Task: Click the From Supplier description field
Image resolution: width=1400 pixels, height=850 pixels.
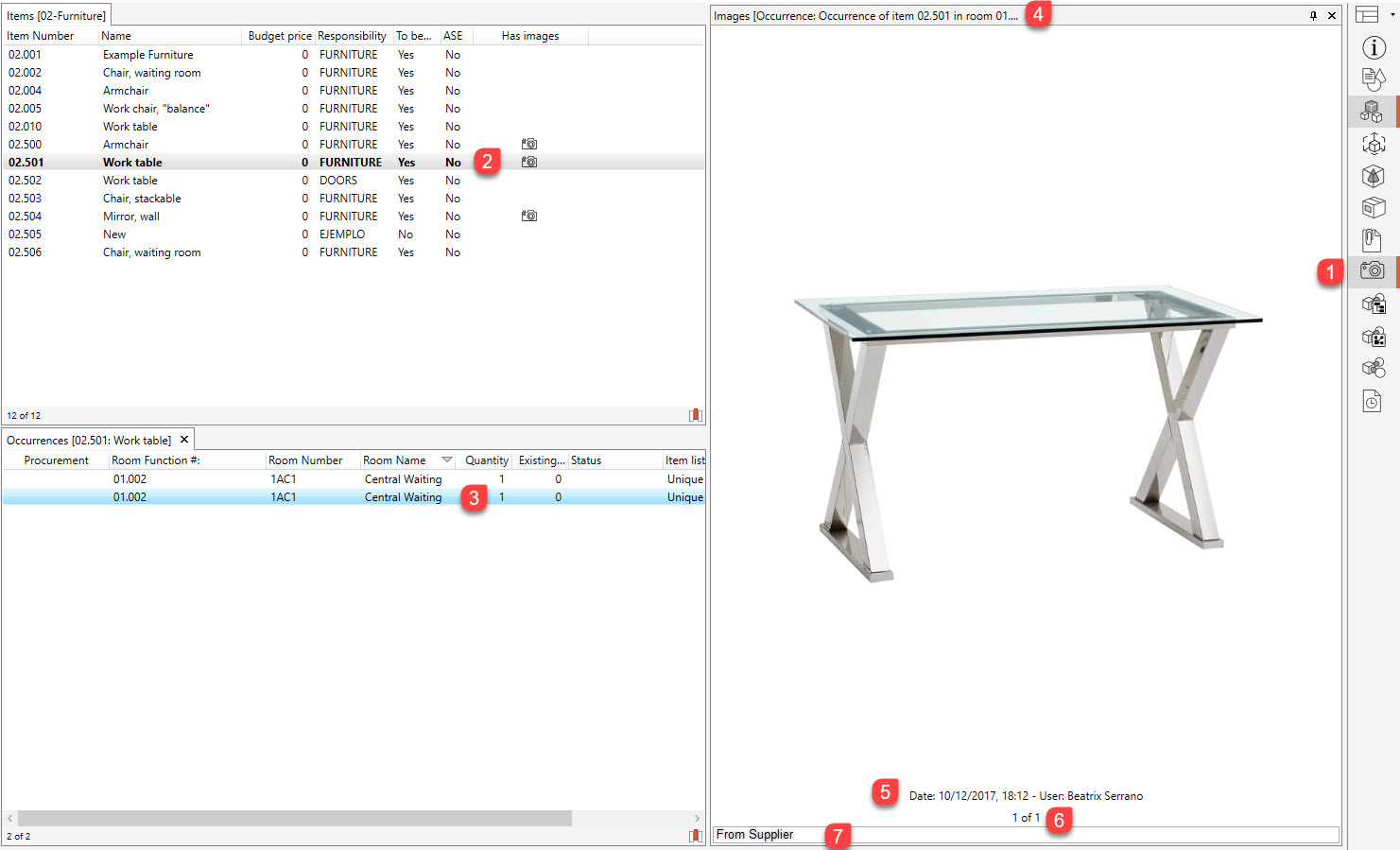Action: click(x=1026, y=835)
